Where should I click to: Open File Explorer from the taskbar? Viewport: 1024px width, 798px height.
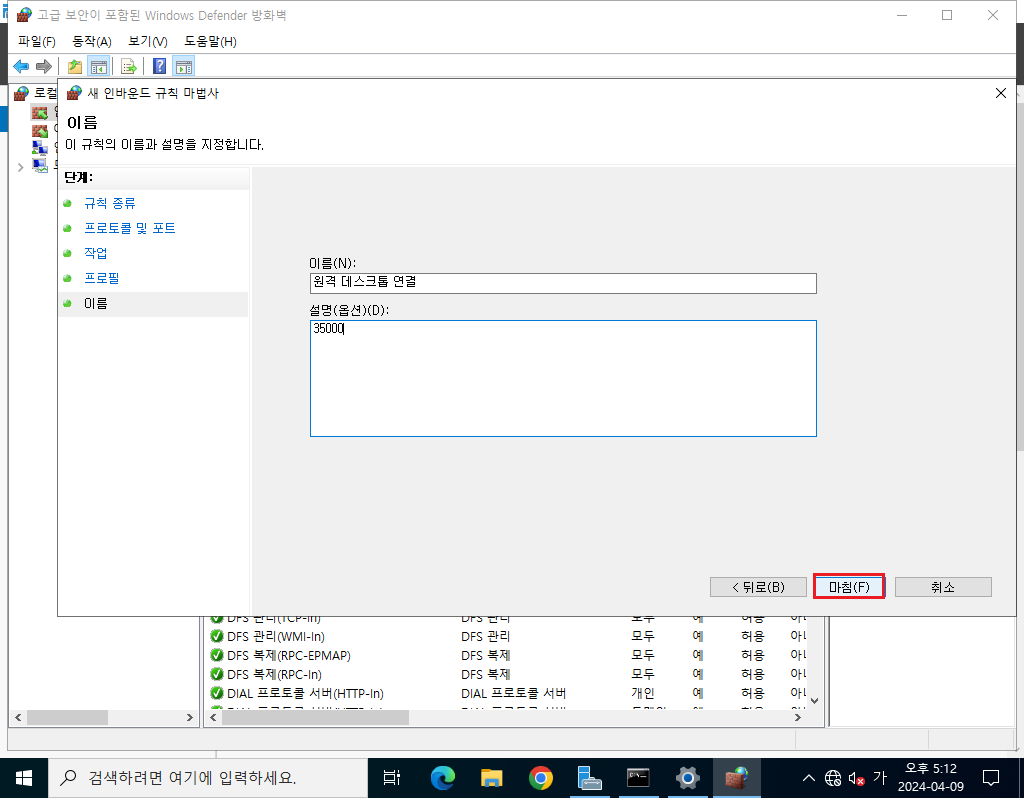491,778
